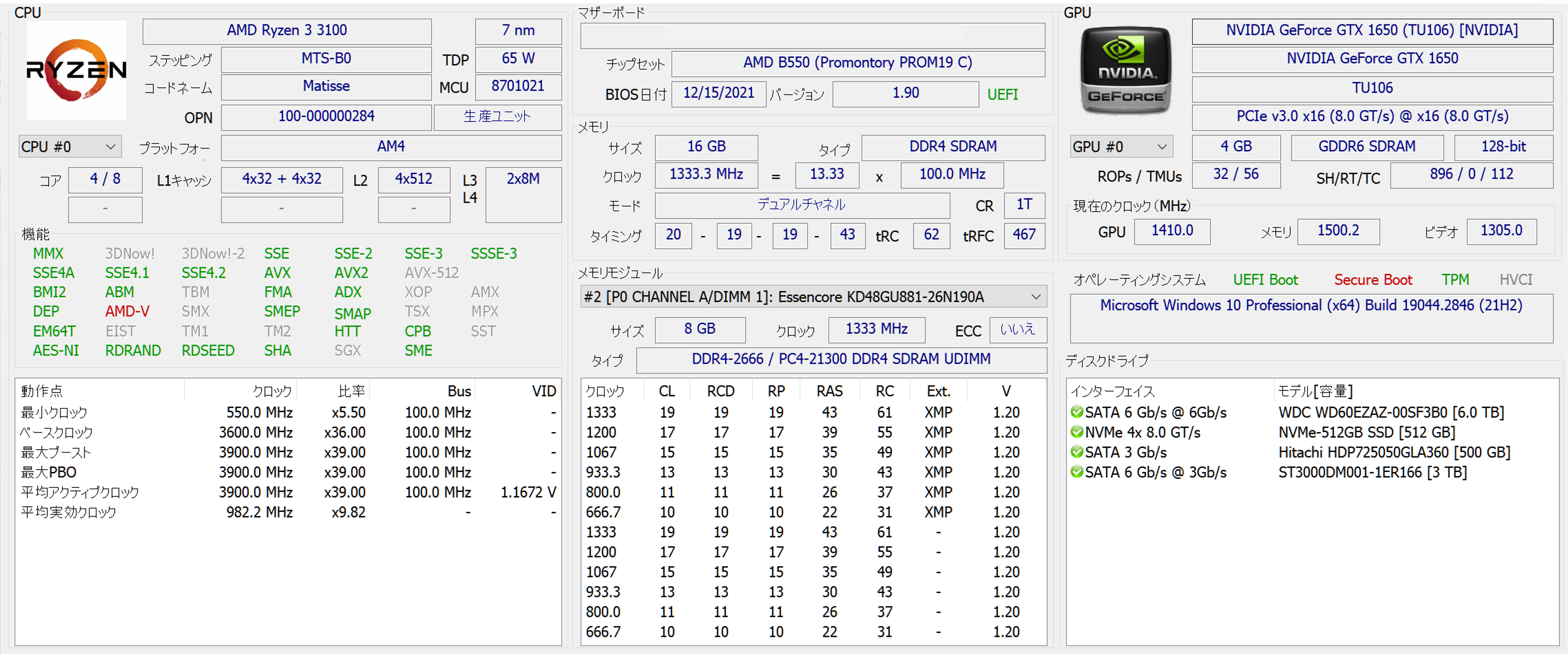Click the ECC いいえ field
1568x654 pixels.
coord(1017,329)
